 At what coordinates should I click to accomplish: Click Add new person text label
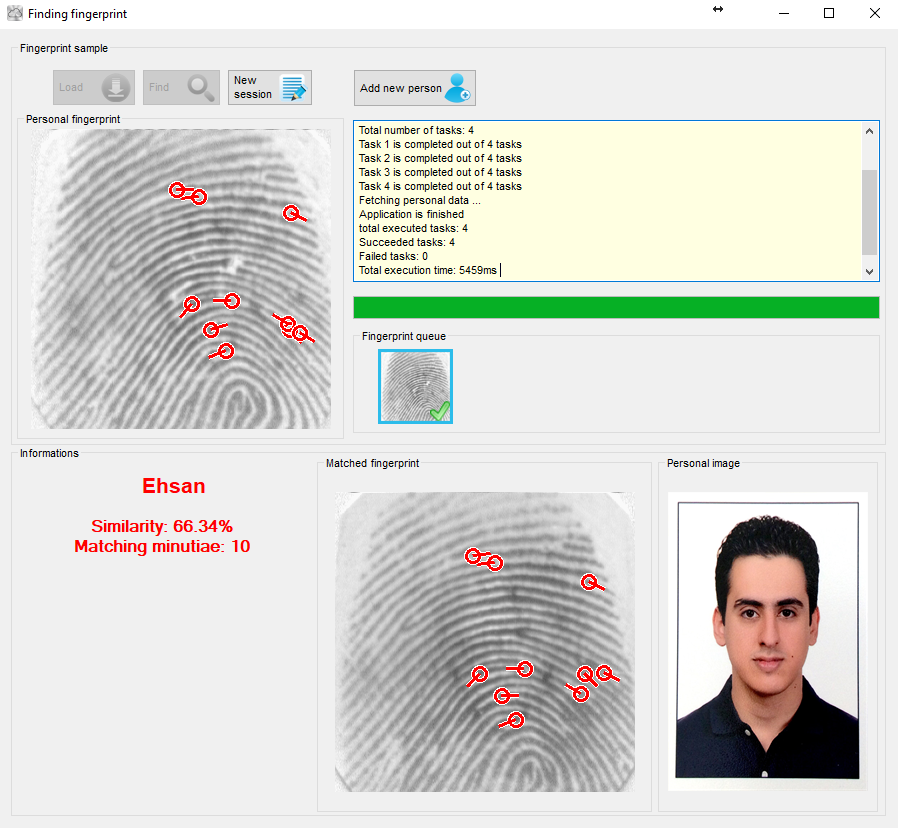point(401,88)
